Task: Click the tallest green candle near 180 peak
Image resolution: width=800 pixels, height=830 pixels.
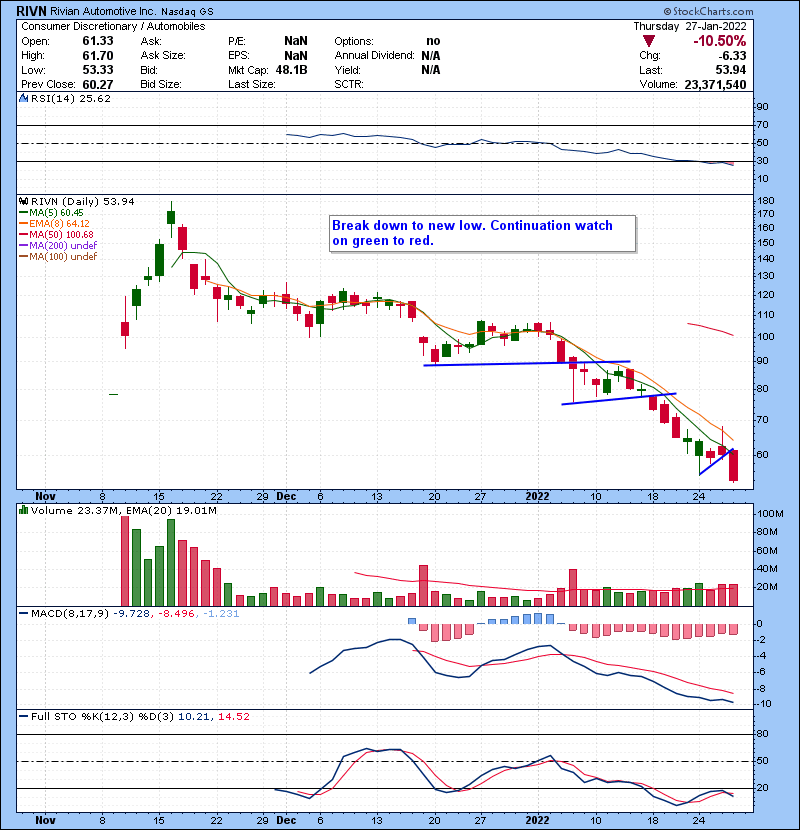Action: 170,217
